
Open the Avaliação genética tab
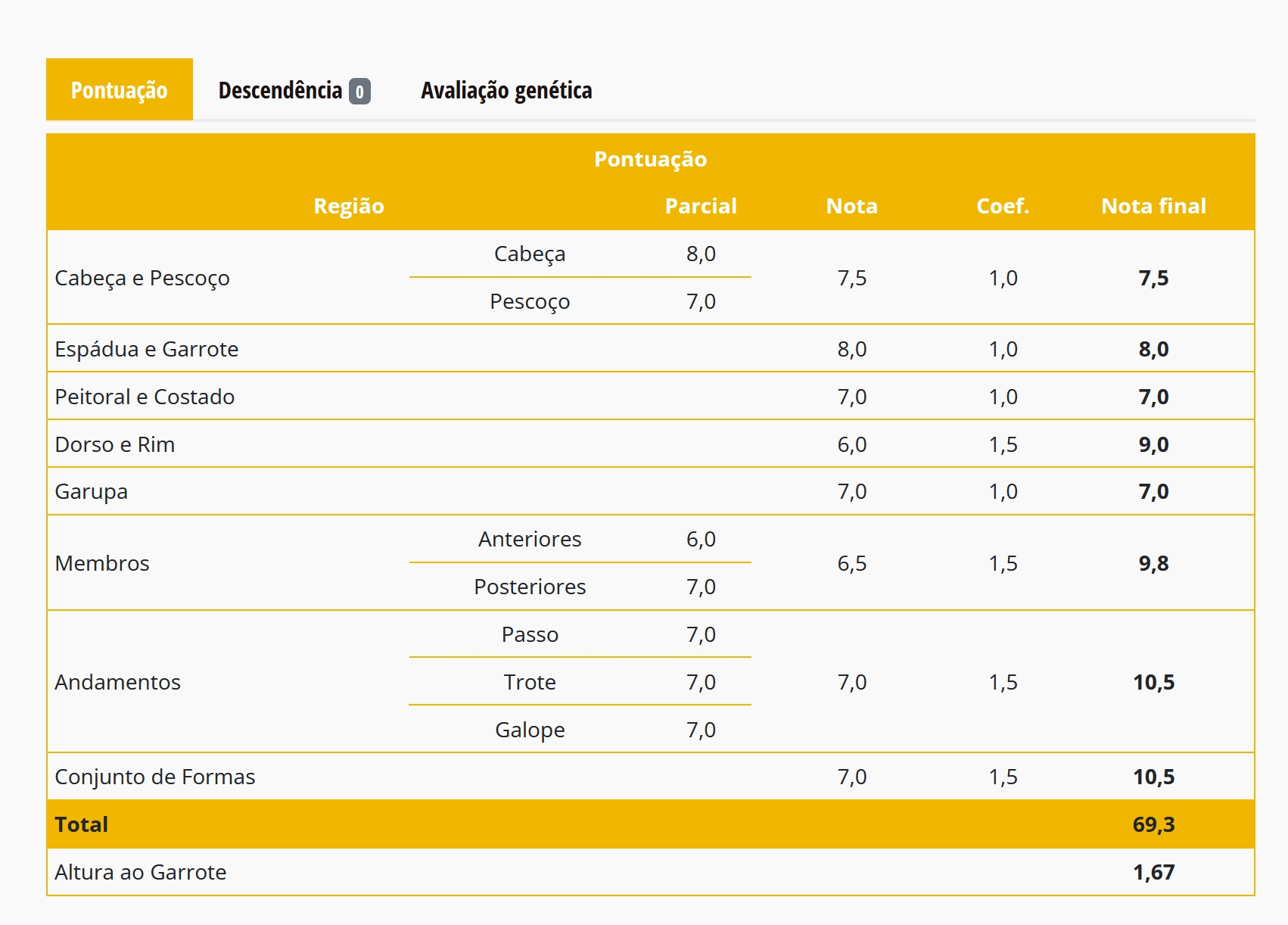click(x=506, y=89)
